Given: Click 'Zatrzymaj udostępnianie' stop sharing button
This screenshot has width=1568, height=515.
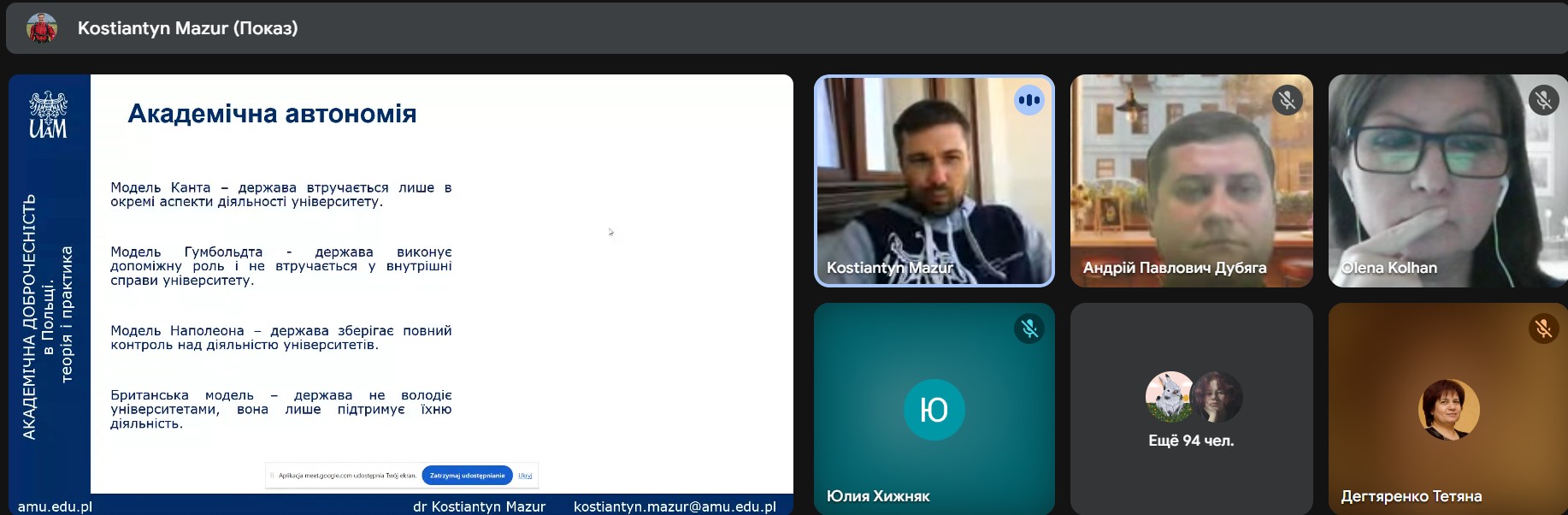Looking at the screenshot, I should [x=467, y=476].
